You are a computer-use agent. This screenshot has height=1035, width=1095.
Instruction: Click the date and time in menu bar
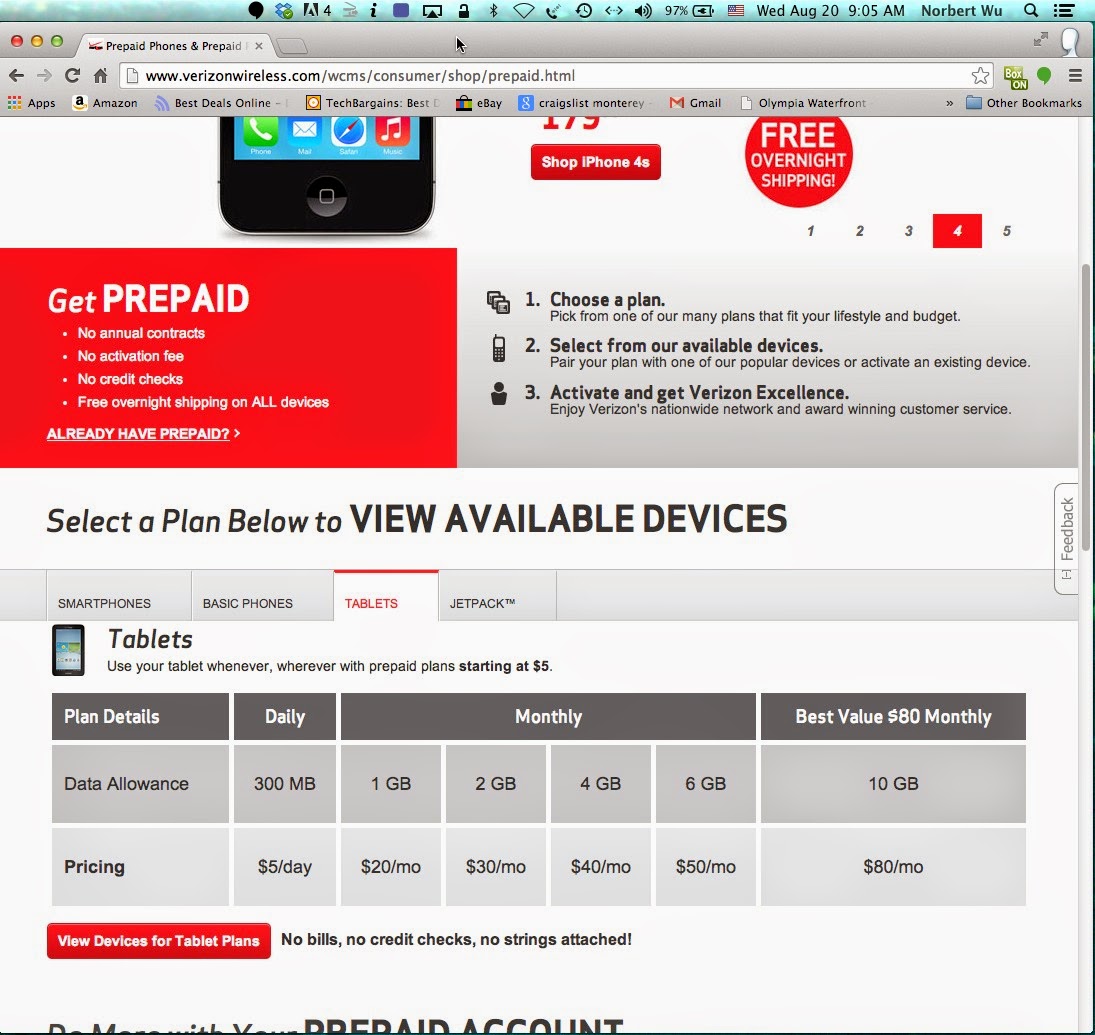[830, 10]
